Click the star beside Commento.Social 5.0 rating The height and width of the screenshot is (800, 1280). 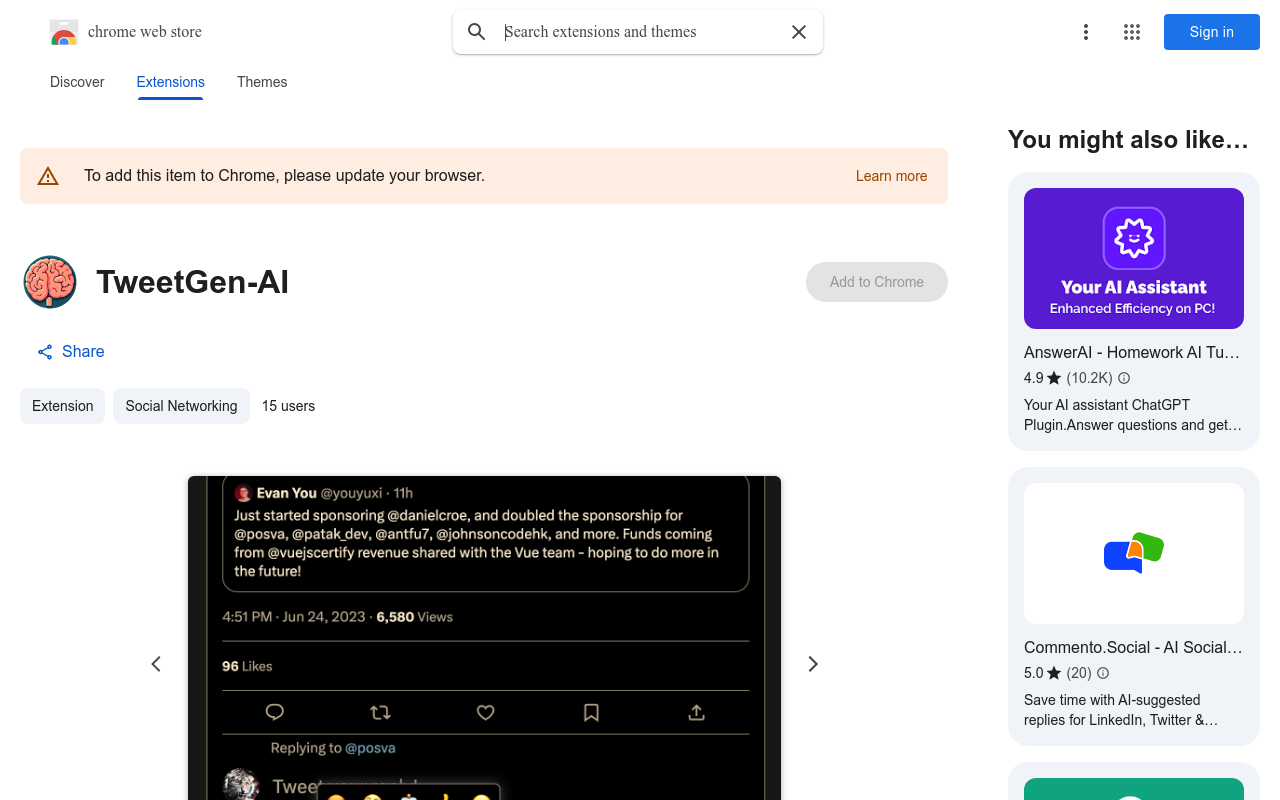coord(1054,673)
